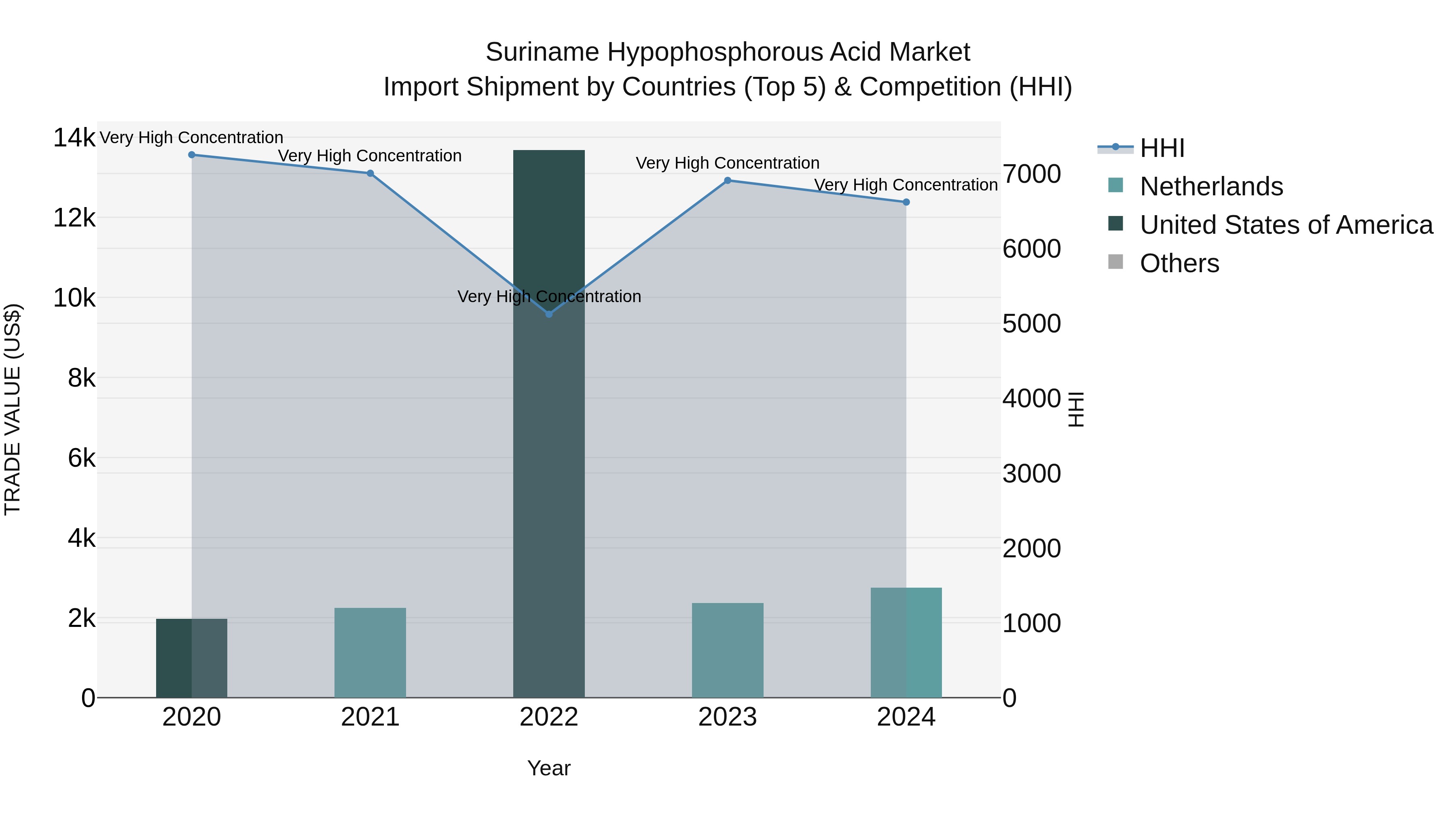Click the 12k left axis tick
The image size is (1456, 819).
pos(74,218)
